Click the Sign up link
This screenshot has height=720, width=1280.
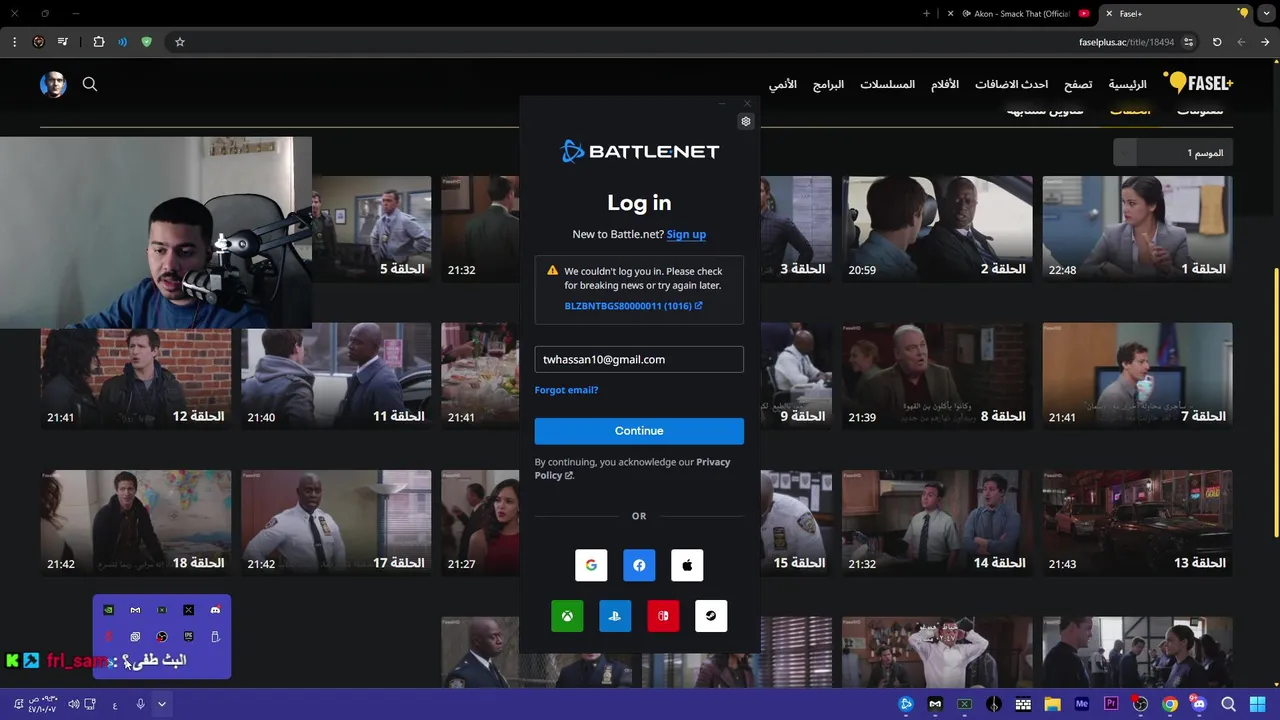[x=686, y=234]
